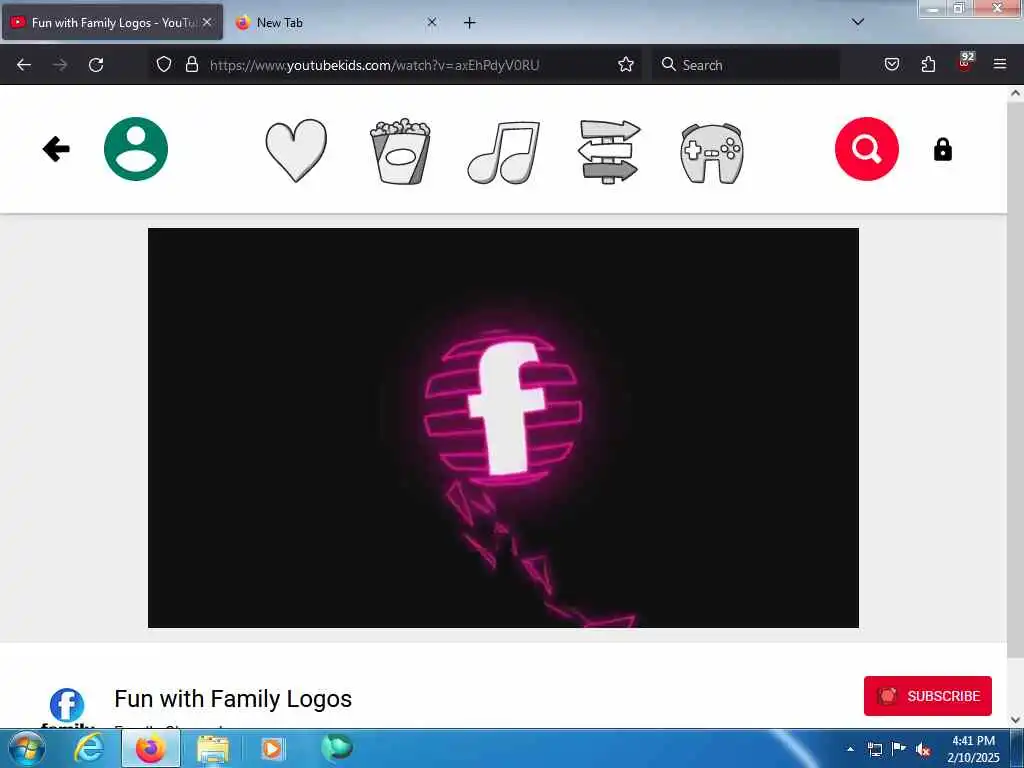Screen dimensions: 1024x768
Task: Open the Gaming controller category
Action: pos(712,153)
